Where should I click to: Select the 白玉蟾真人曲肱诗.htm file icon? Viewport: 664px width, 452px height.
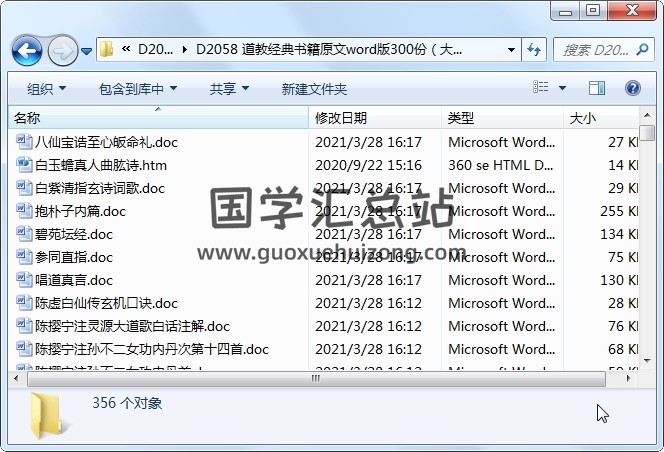[25, 165]
